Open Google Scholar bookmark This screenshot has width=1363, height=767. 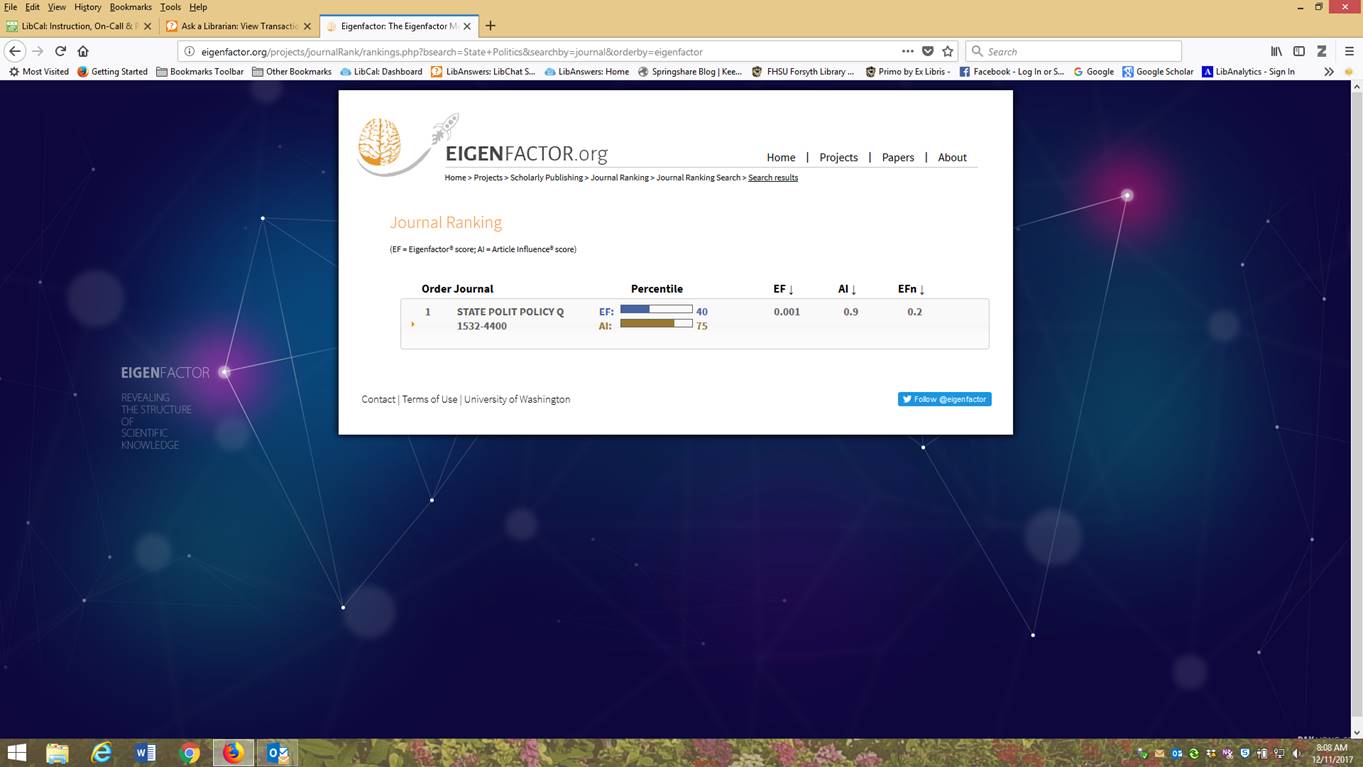pos(1158,72)
